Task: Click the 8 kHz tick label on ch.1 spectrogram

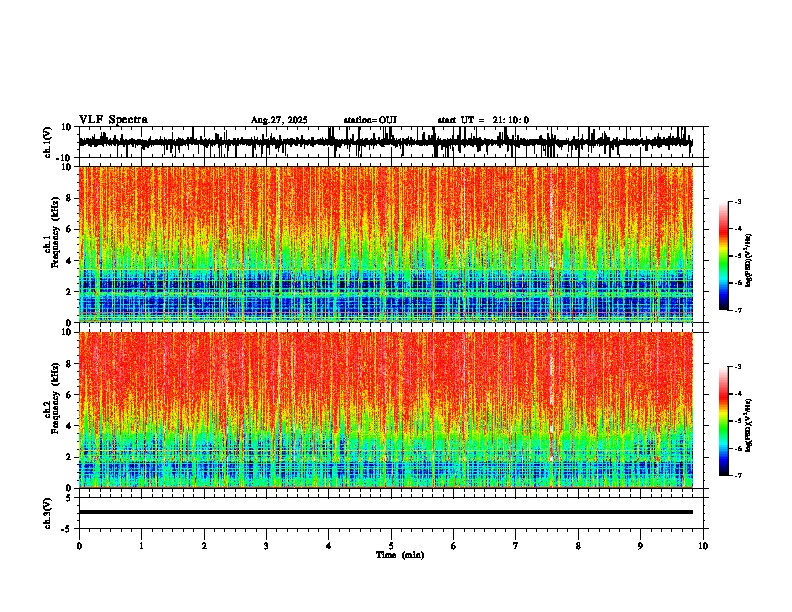Action: (x=69, y=198)
